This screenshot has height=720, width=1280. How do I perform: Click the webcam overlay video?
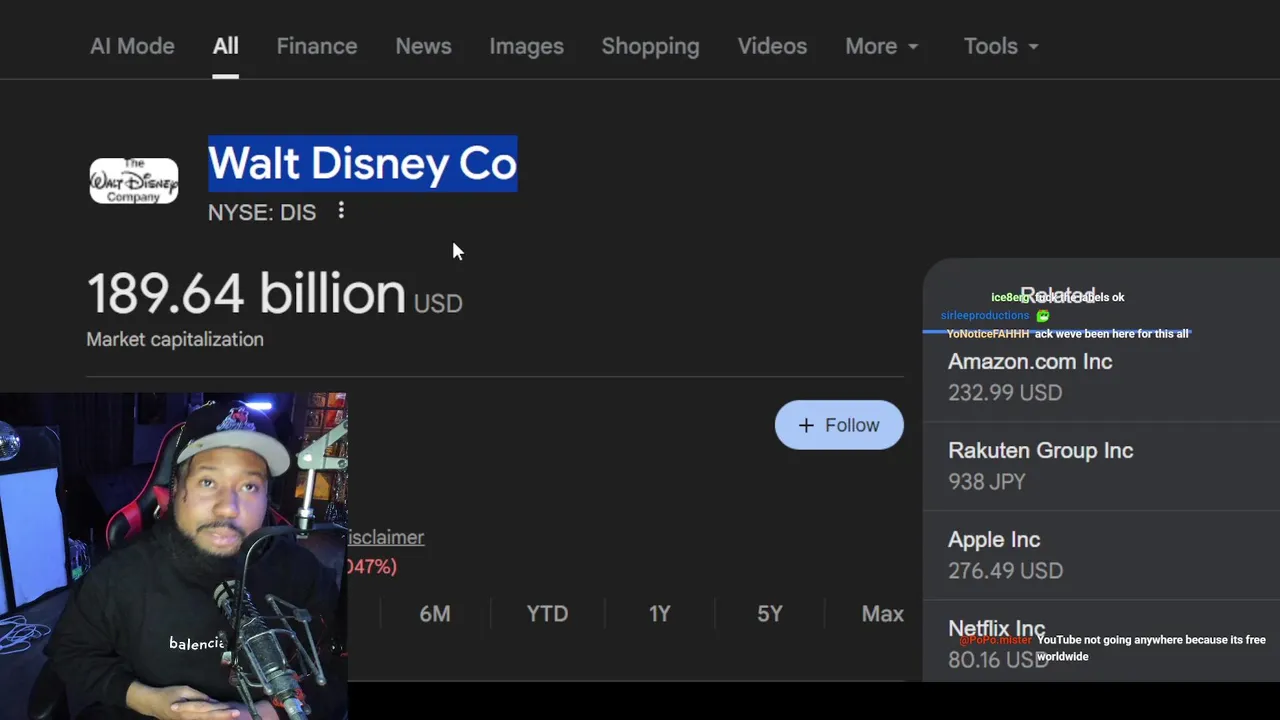174,556
